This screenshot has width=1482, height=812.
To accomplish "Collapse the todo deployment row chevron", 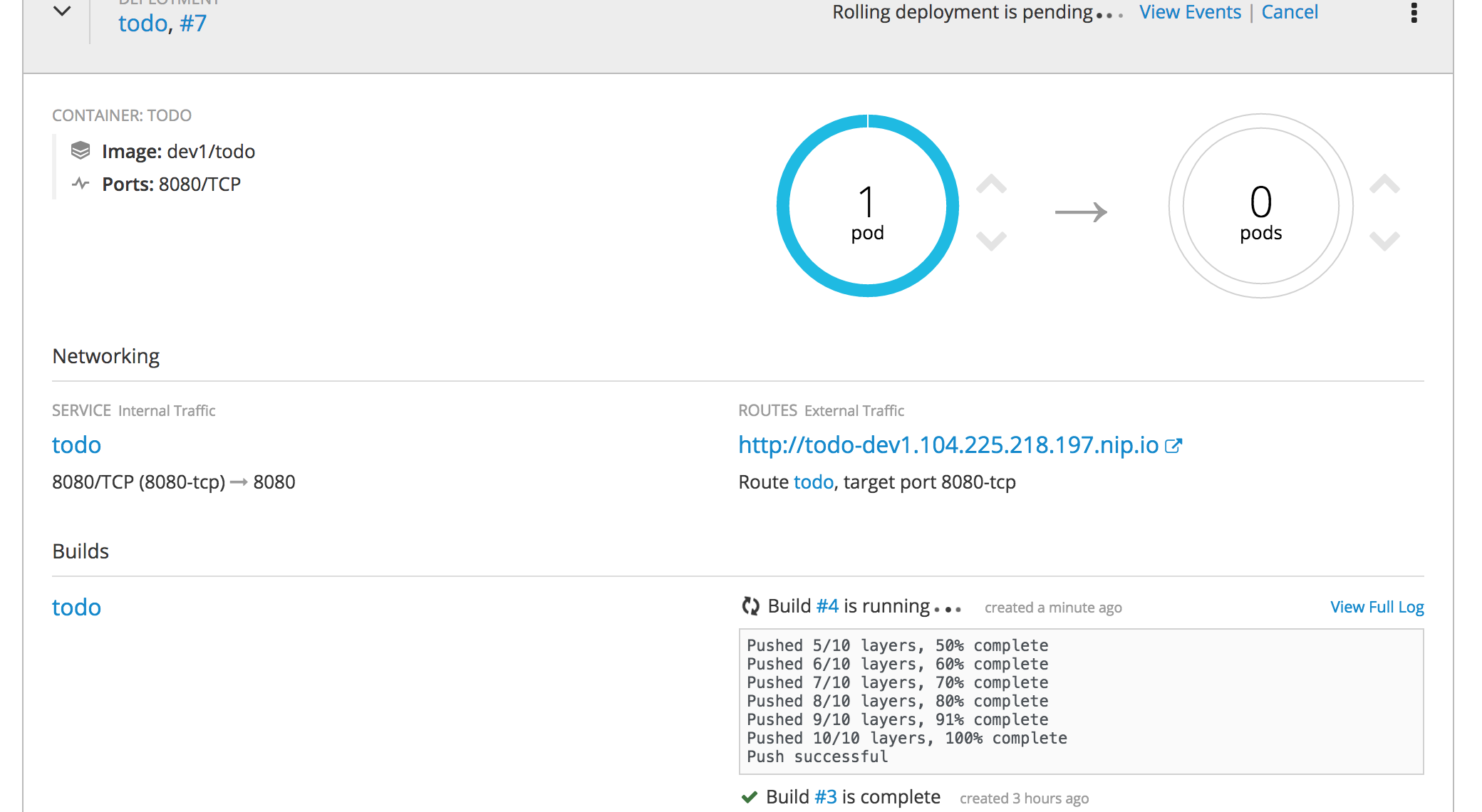I will pyautogui.click(x=63, y=11).
